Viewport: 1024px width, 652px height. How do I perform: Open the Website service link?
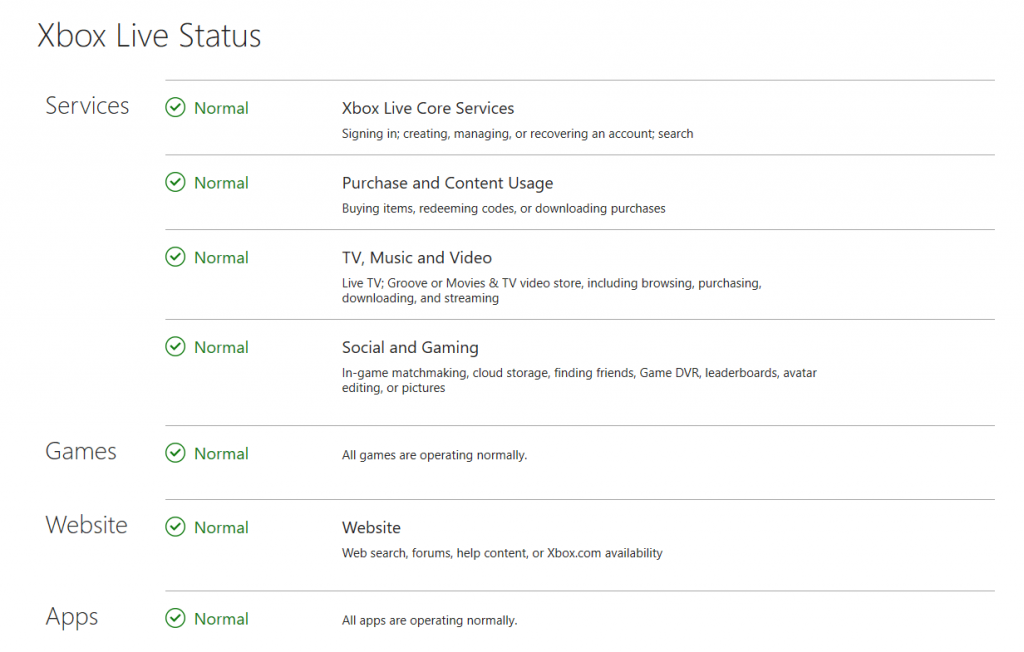tap(371, 528)
